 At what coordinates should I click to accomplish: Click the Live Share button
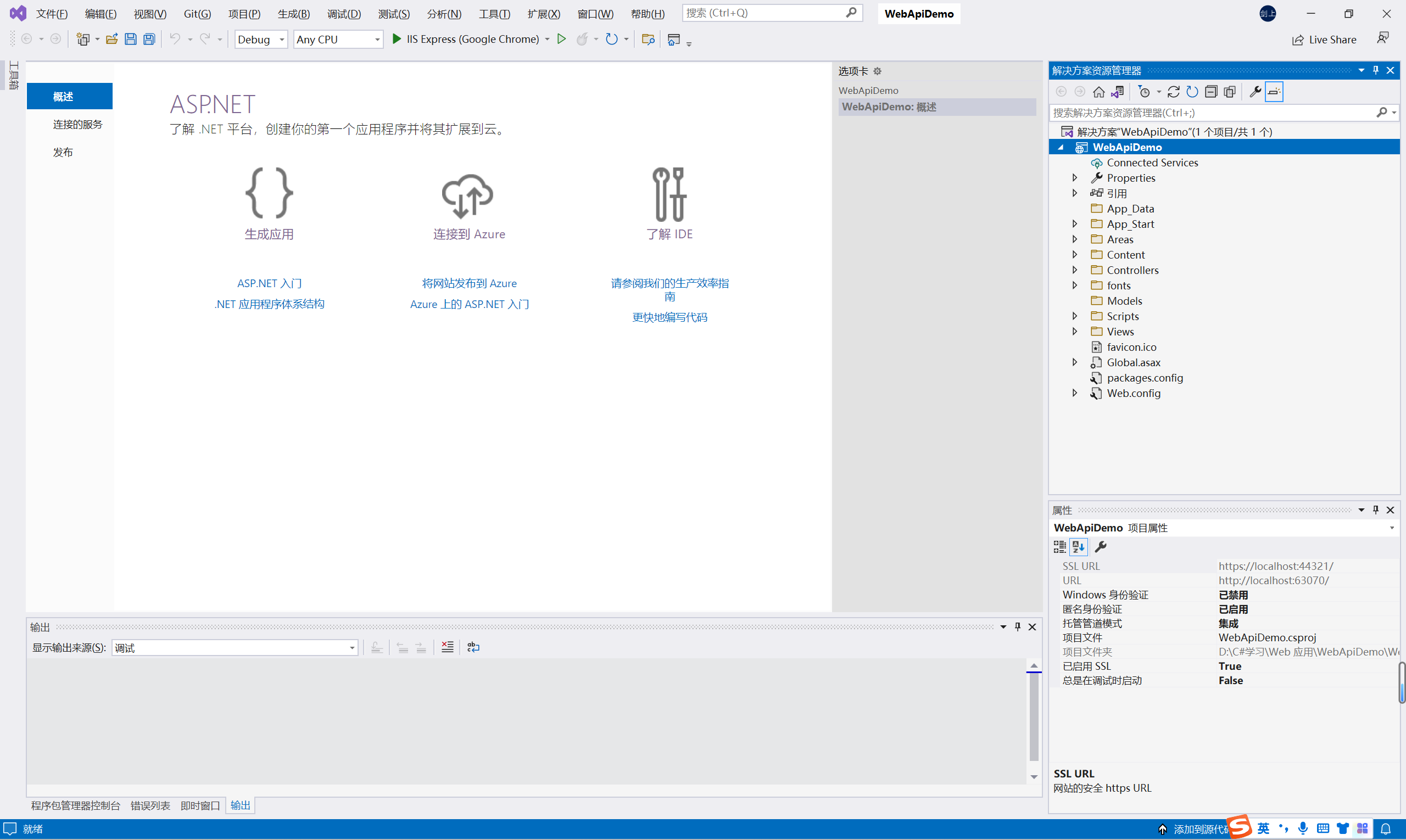(x=1324, y=40)
